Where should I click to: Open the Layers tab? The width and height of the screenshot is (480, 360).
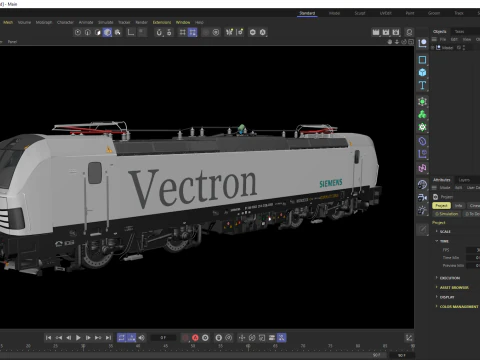464,180
